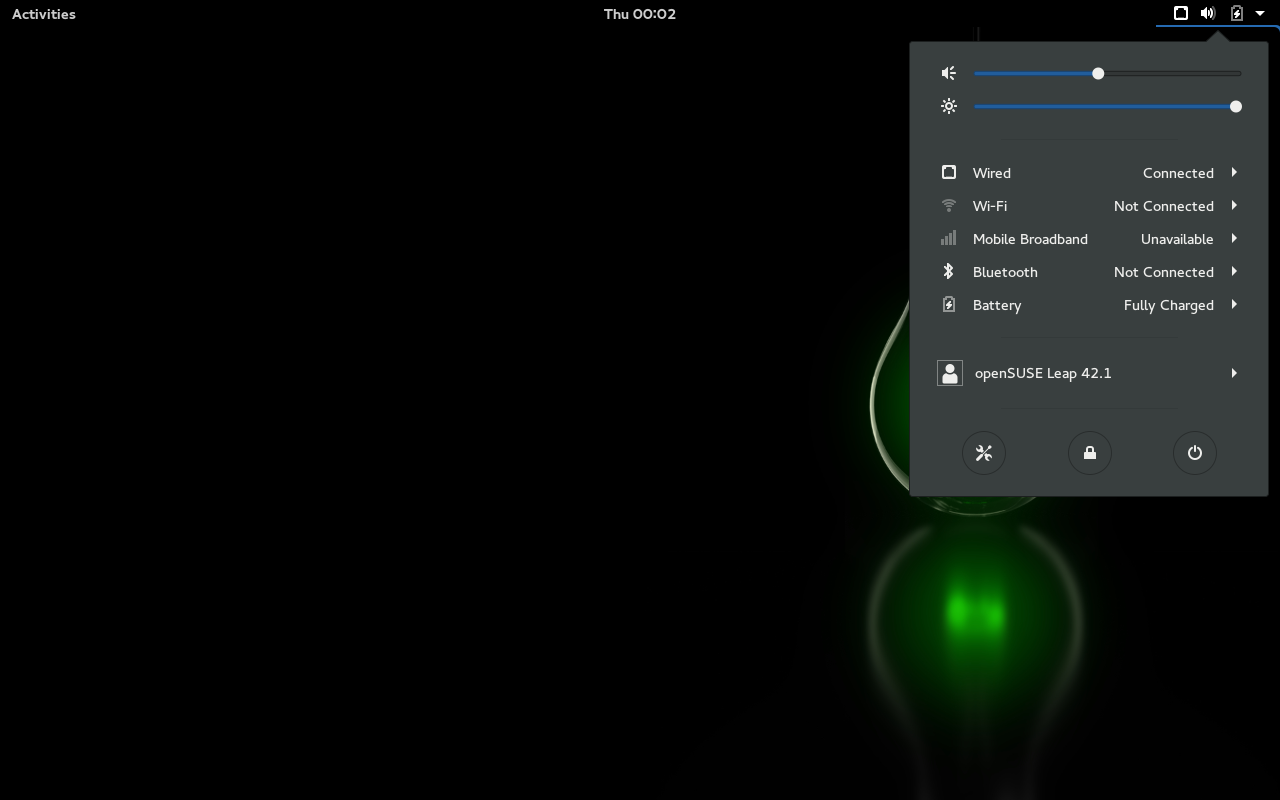This screenshot has width=1280, height=800.
Task: Click the brightness sun icon
Action: point(949,106)
